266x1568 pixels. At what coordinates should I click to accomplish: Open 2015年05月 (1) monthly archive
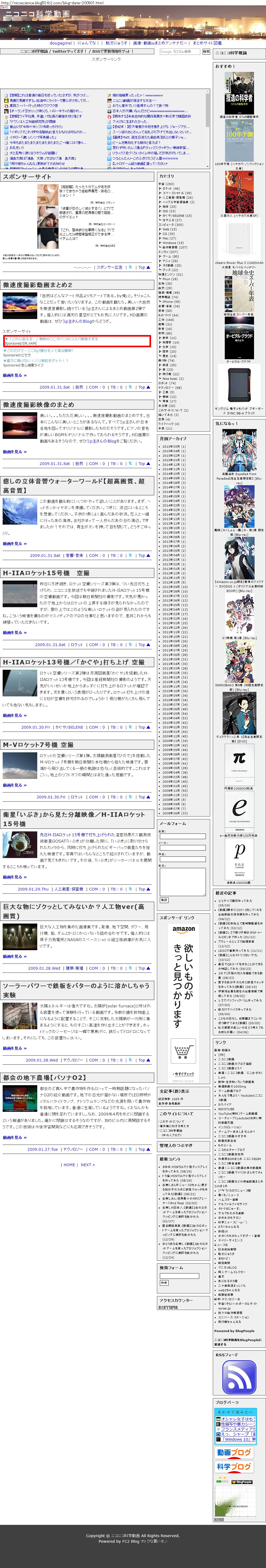[x=174, y=447]
